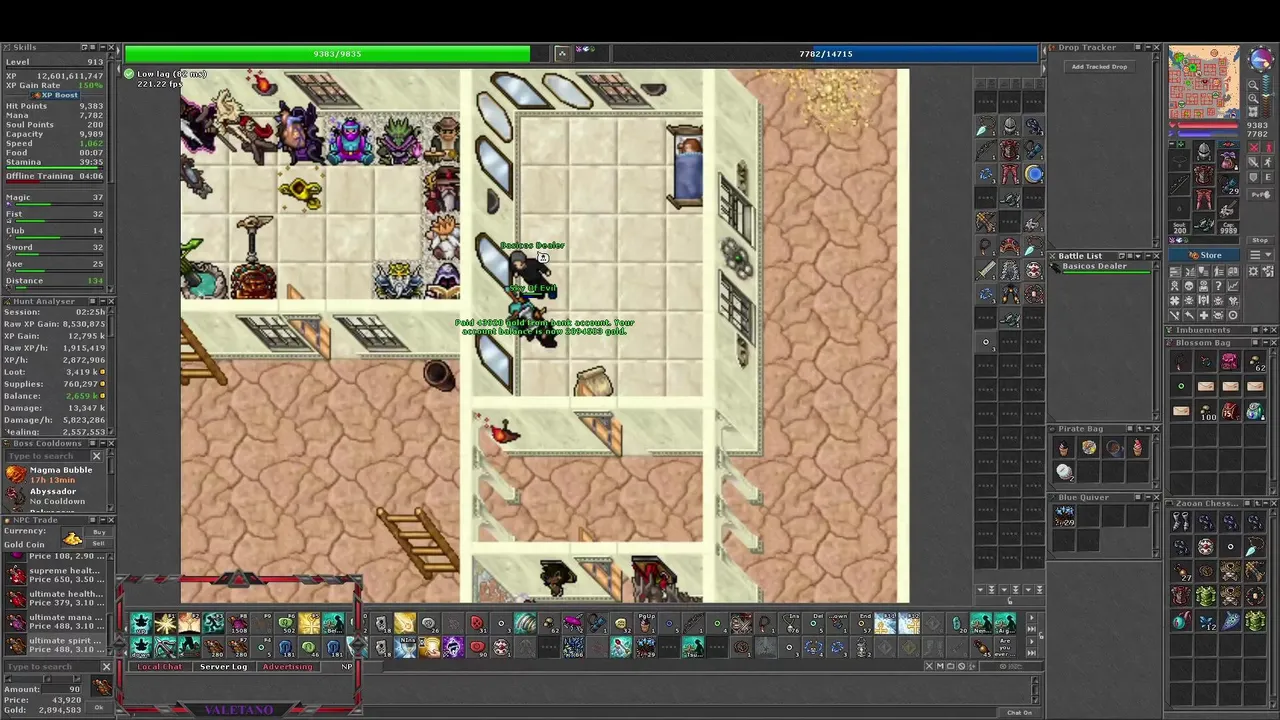Zoom in the minimap
The height and width of the screenshot is (720, 1280).
coord(1254,98)
